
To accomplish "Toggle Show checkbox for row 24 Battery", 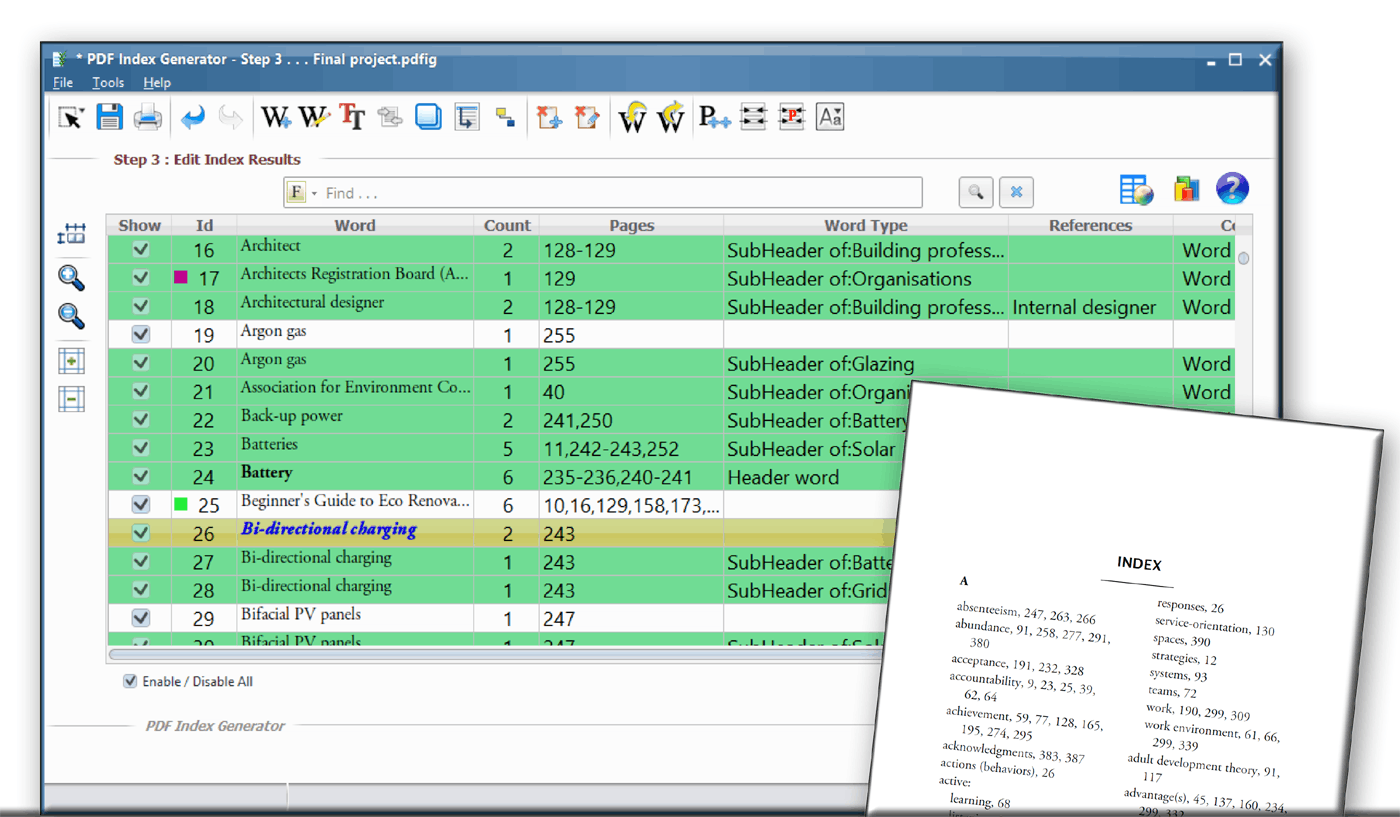I will pyautogui.click(x=141, y=476).
